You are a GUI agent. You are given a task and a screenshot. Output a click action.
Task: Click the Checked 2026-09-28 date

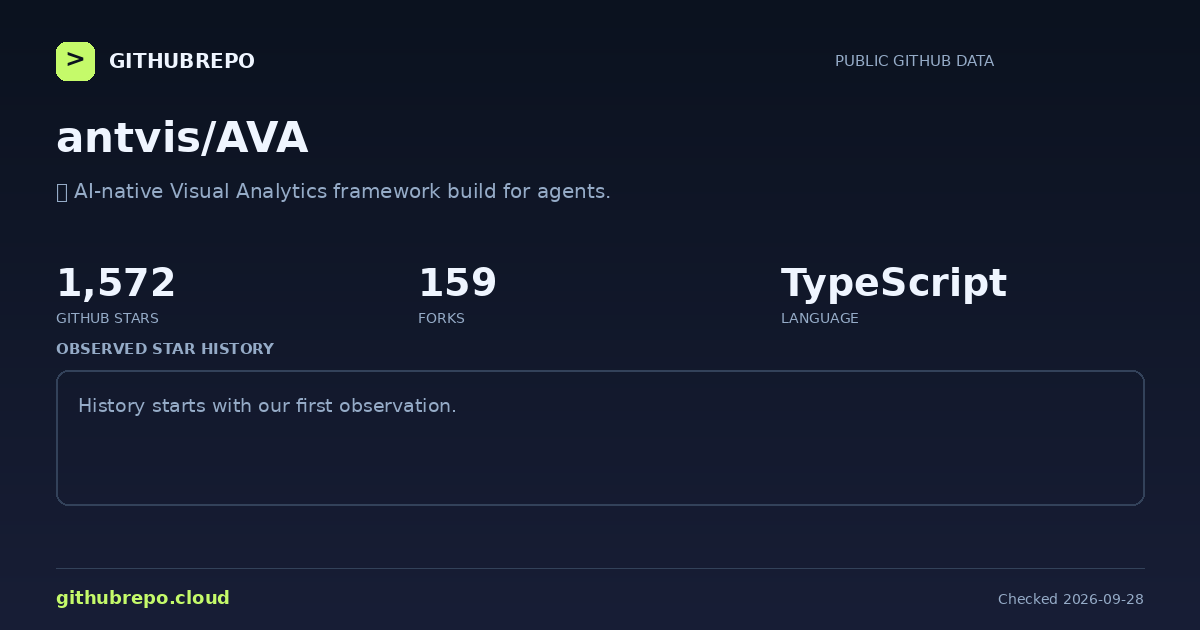(1071, 599)
